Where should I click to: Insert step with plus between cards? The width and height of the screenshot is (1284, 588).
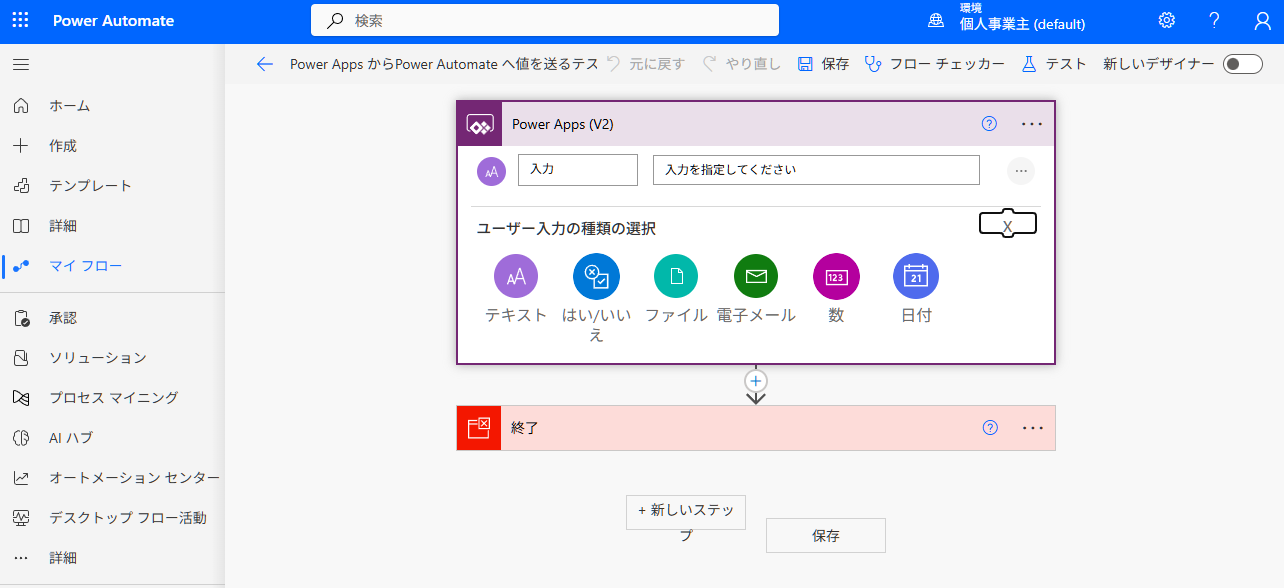coord(756,381)
